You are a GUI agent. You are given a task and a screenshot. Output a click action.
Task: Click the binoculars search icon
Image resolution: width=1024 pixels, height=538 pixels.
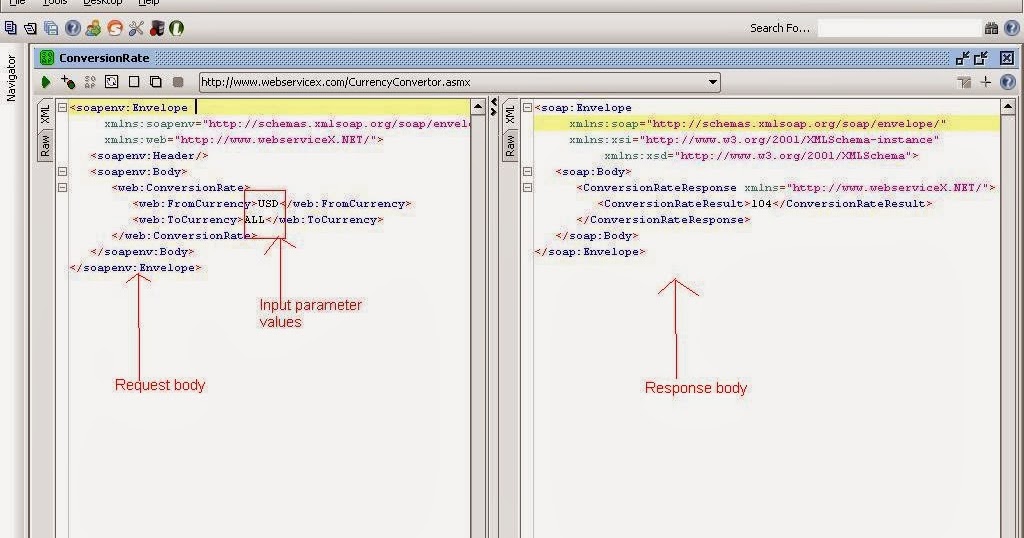tap(991, 28)
